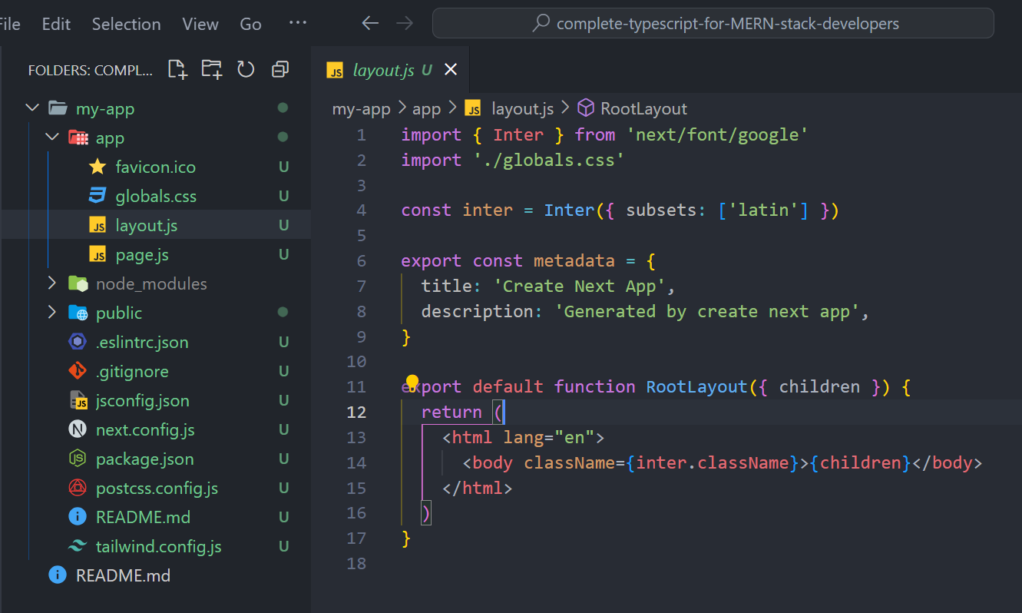Click the lightbulb quick fix icon
The height and width of the screenshot is (613, 1022).
(411, 382)
